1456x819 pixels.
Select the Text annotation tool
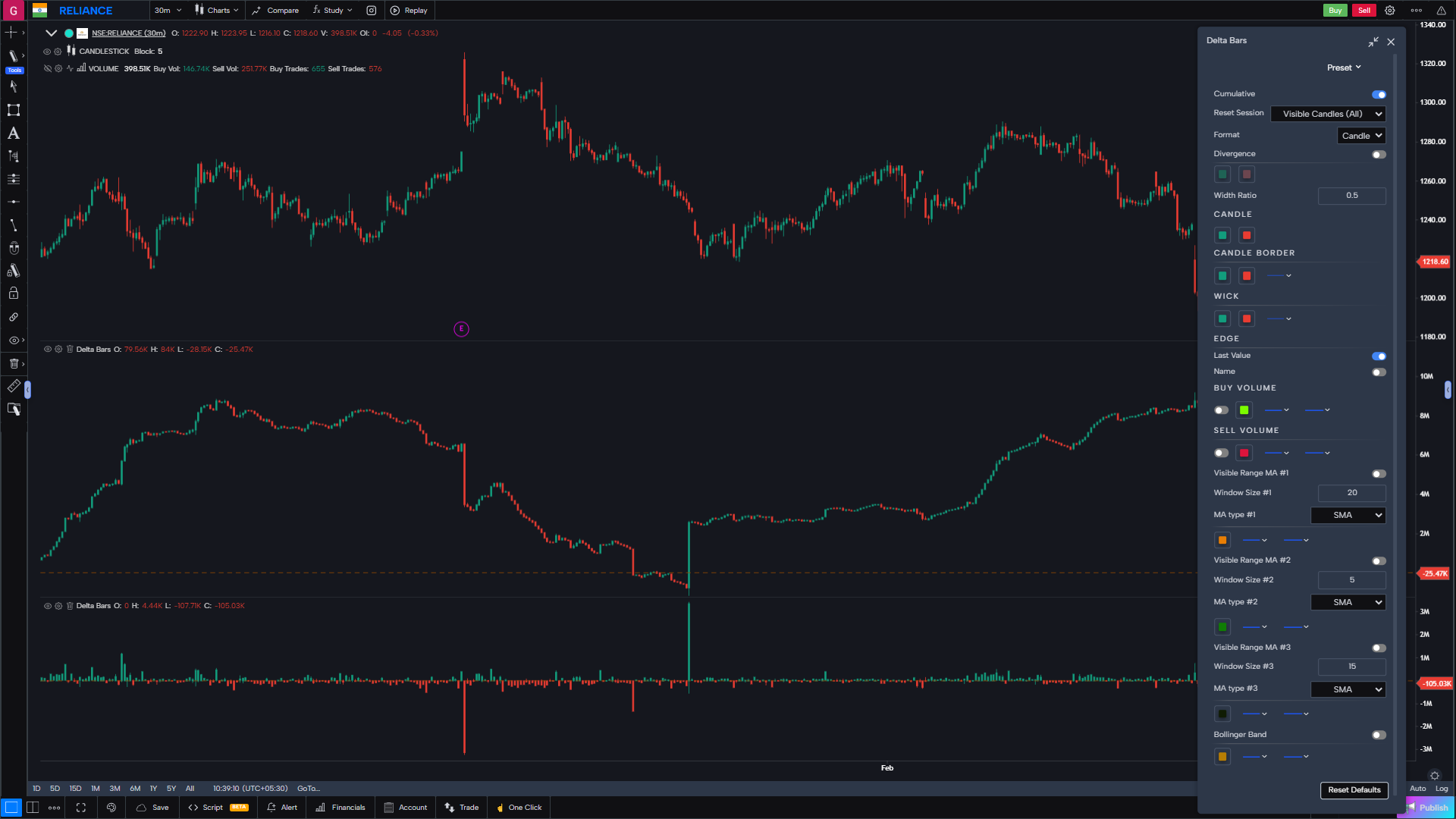coord(13,133)
